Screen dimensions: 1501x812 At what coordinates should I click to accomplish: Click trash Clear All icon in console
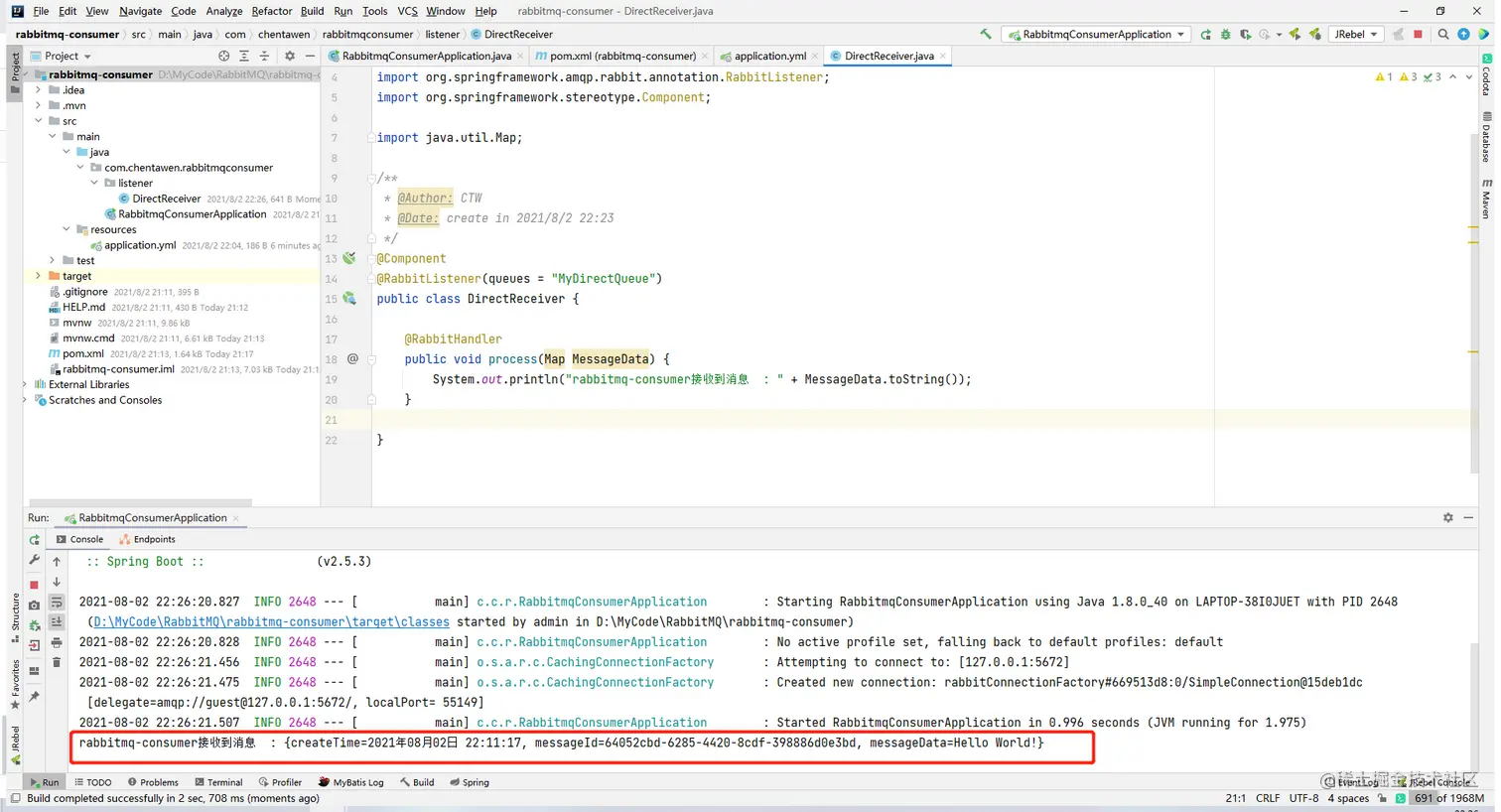coord(57,662)
